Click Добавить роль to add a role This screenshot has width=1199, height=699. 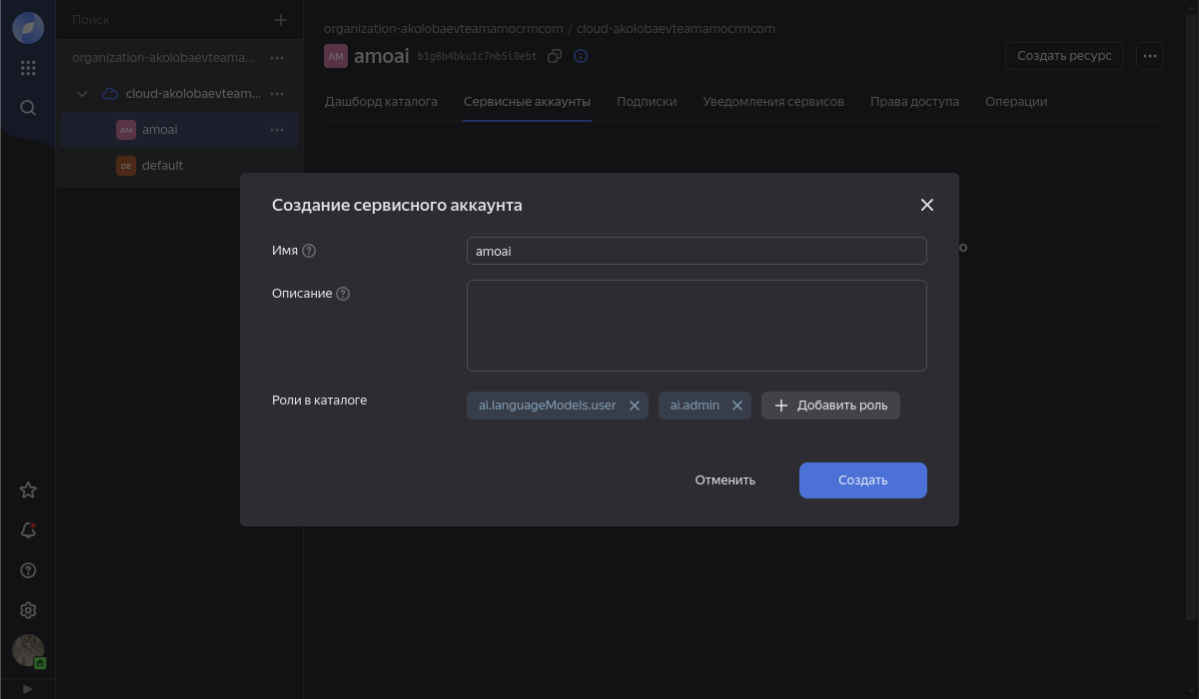(830, 406)
